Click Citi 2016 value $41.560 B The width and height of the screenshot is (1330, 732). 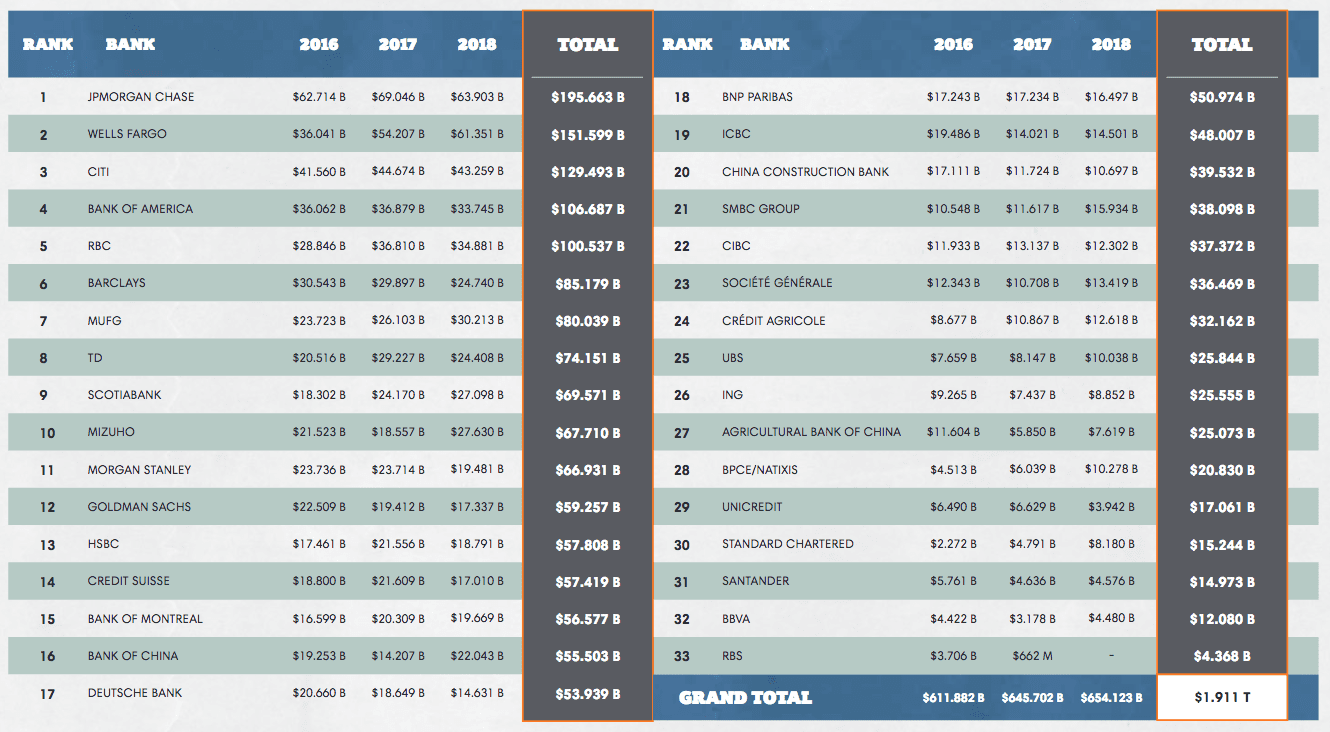pyautogui.click(x=319, y=171)
